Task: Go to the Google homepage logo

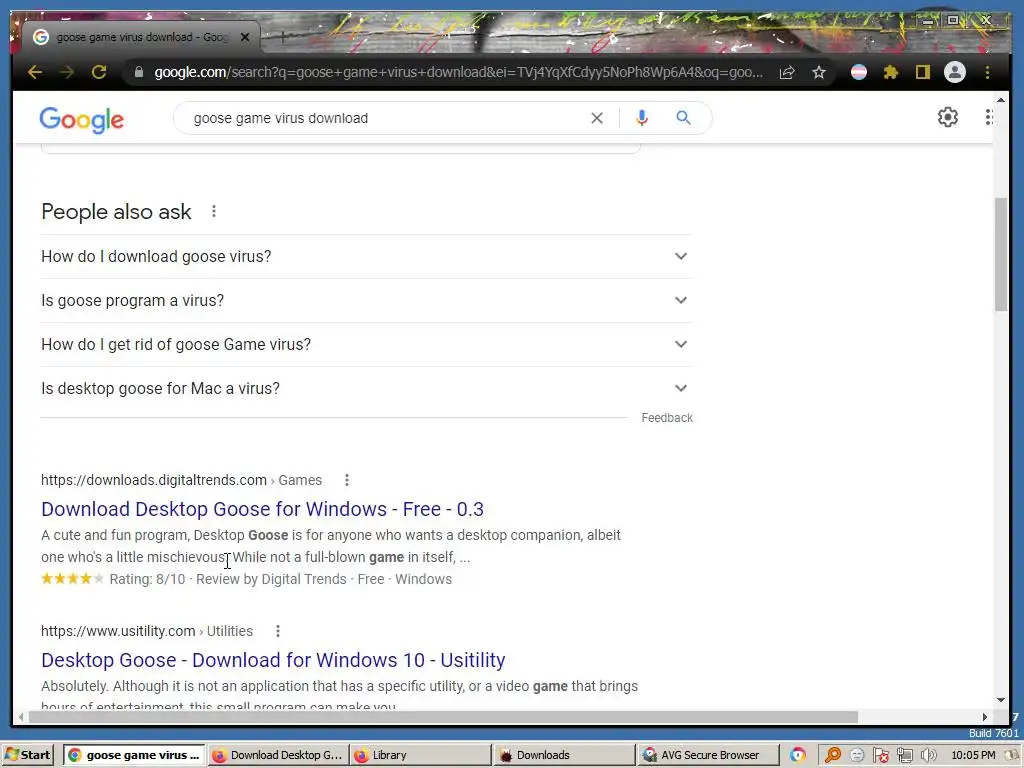Action: (82, 120)
